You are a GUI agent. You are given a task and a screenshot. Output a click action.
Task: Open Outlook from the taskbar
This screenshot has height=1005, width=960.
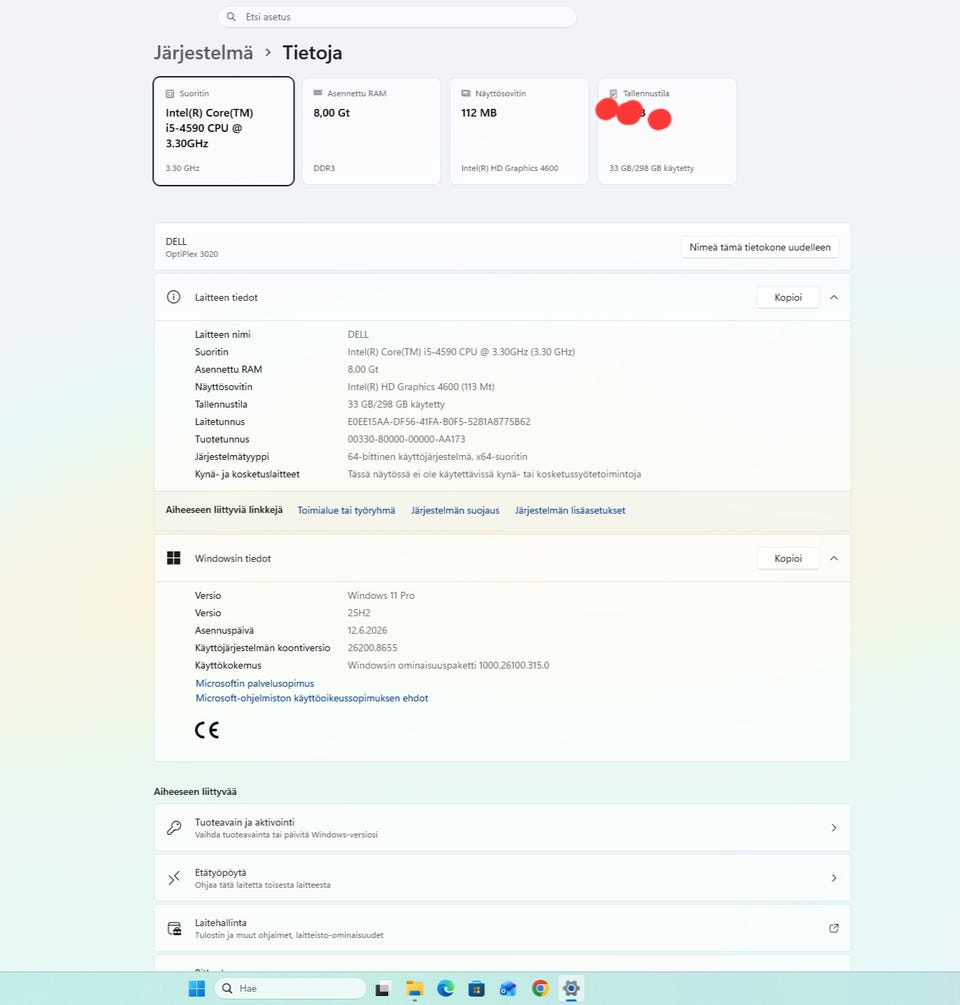pyautogui.click(x=508, y=989)
